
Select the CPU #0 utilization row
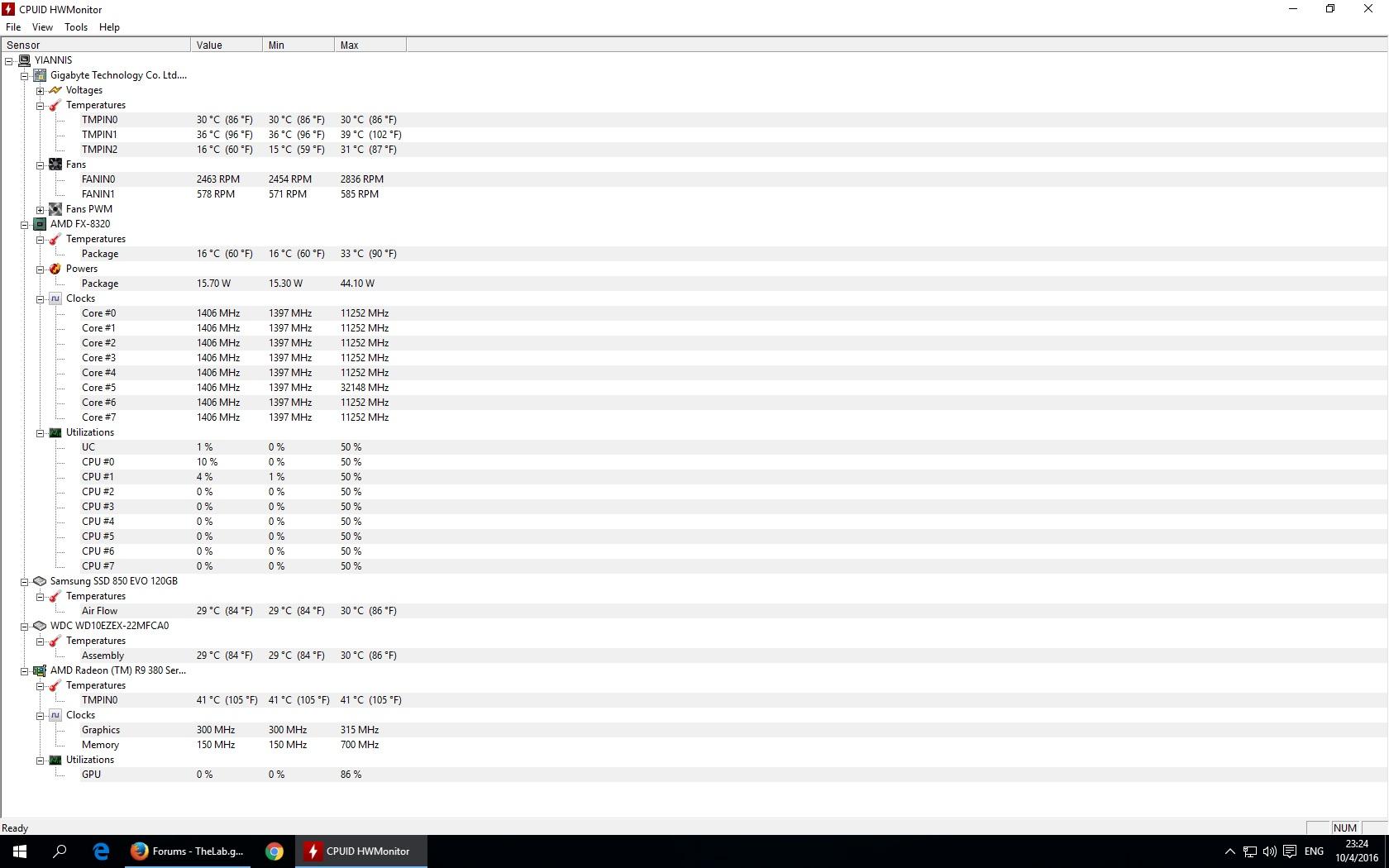tap(694, 462)
